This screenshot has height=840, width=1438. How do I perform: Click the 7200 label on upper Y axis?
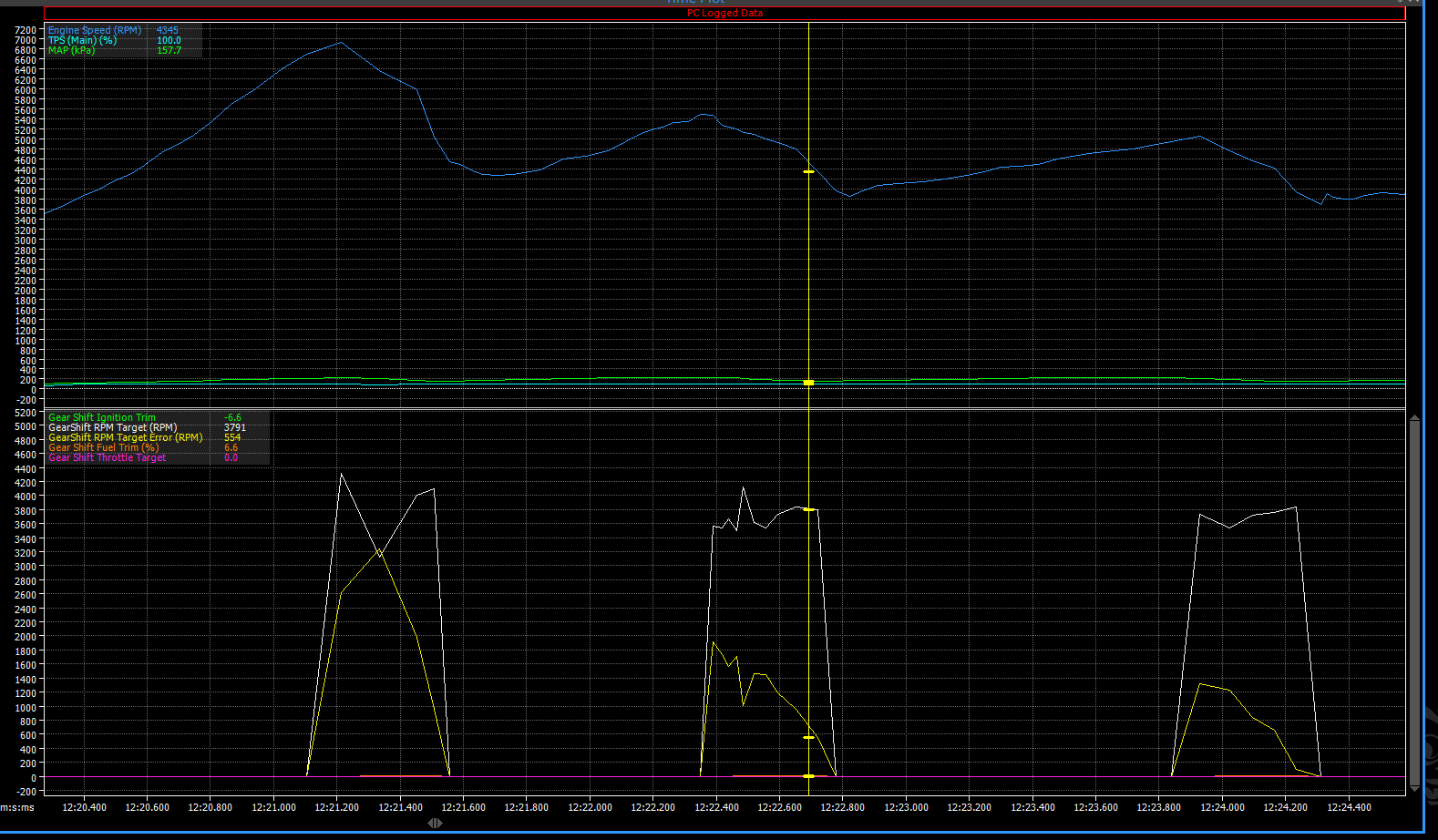26,30
